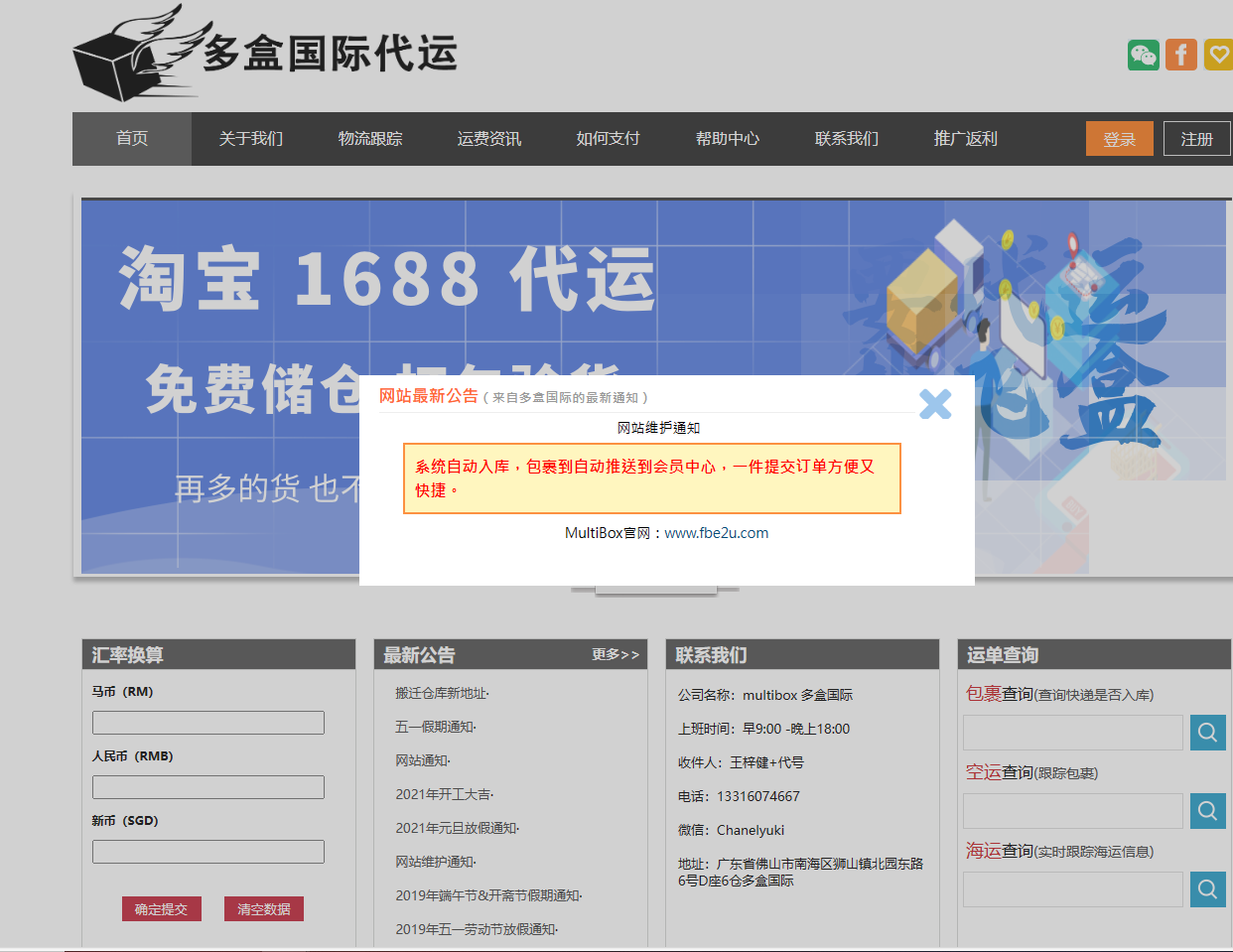Click search icon for 包裹查询
Image resolution: width=1233 pixels, height=952 pixels.
tap(1207, 733)
